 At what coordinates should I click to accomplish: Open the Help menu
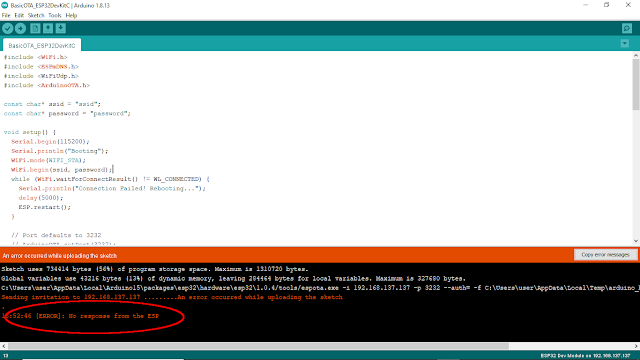click(71, 16)
